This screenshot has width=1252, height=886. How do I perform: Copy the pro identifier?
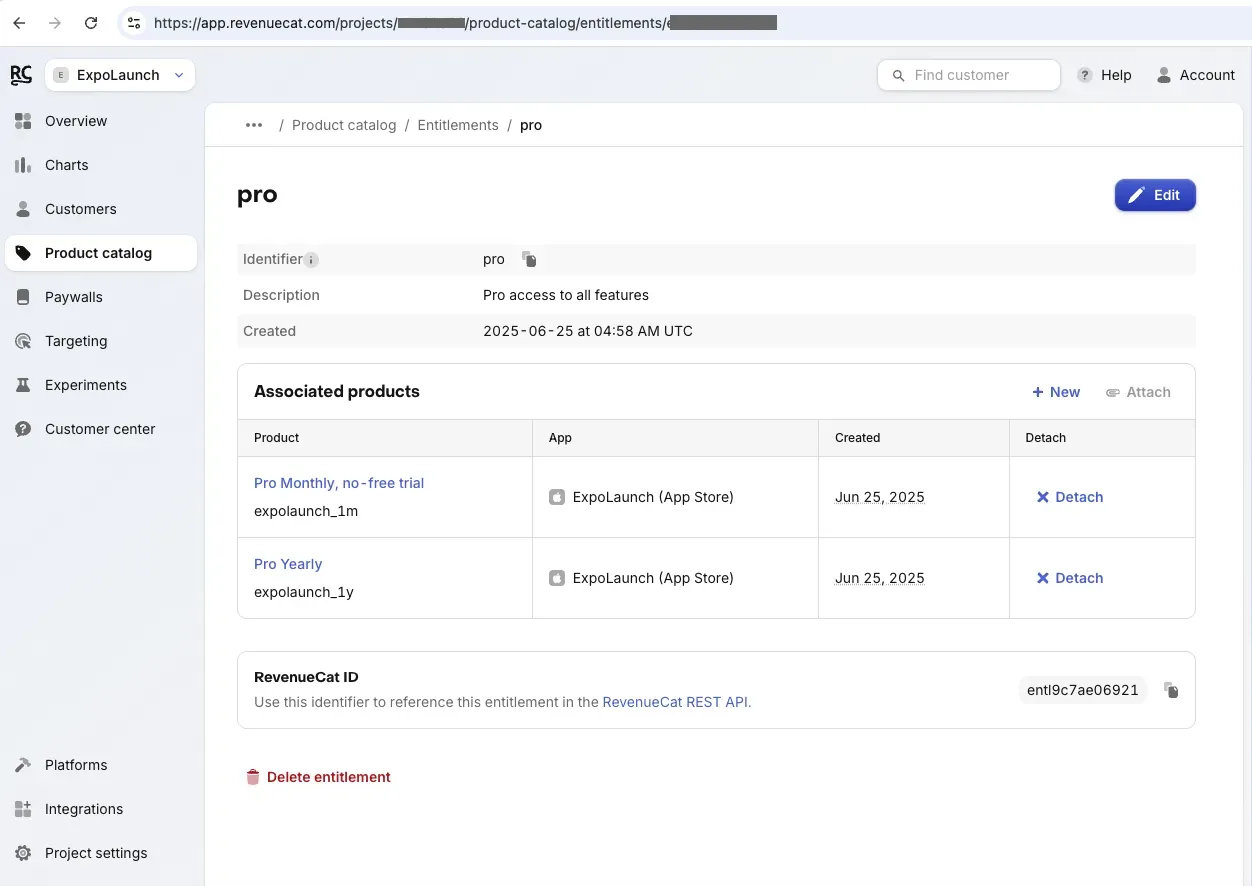pos(530,259)
